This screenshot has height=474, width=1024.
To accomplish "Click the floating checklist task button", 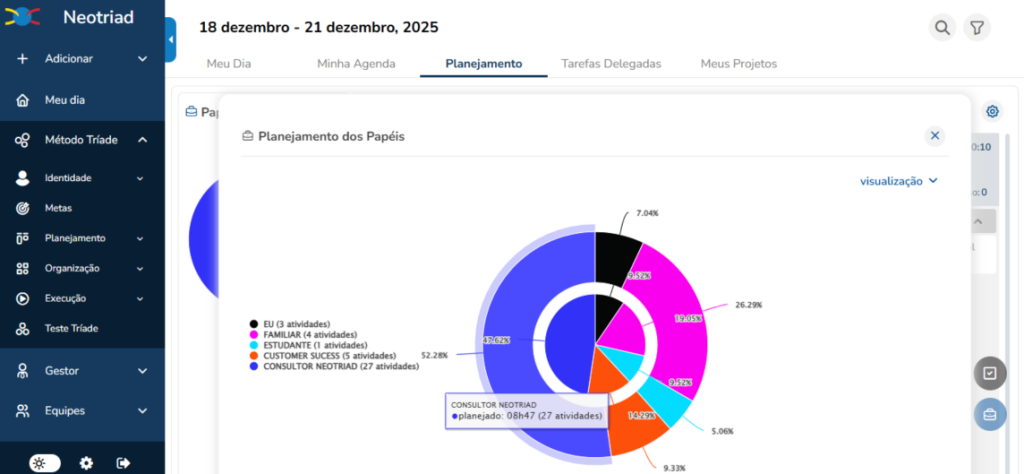I will tap(990, 373).
